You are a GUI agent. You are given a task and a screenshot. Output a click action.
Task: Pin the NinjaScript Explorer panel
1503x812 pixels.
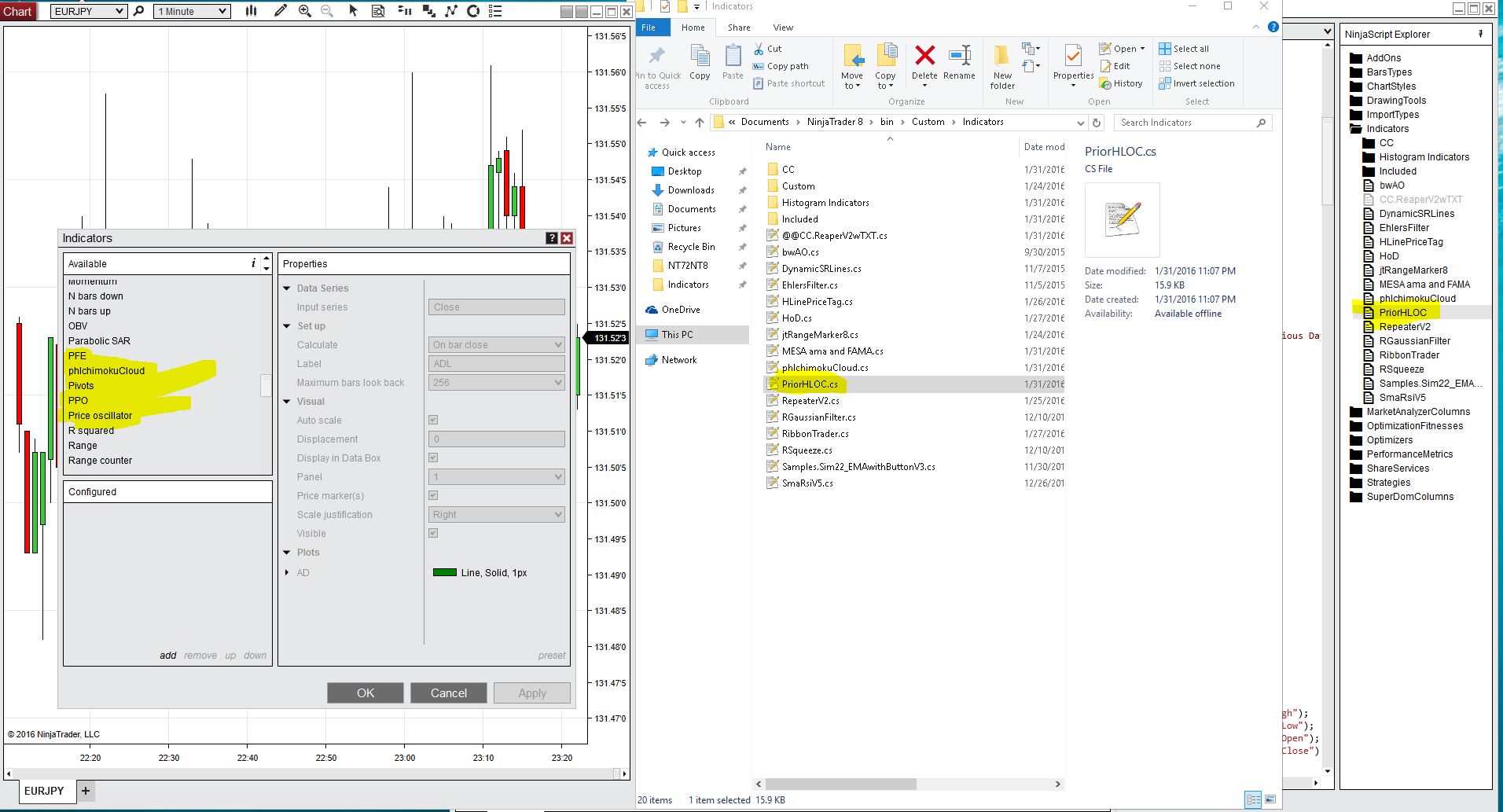[x=1480, y=34]
